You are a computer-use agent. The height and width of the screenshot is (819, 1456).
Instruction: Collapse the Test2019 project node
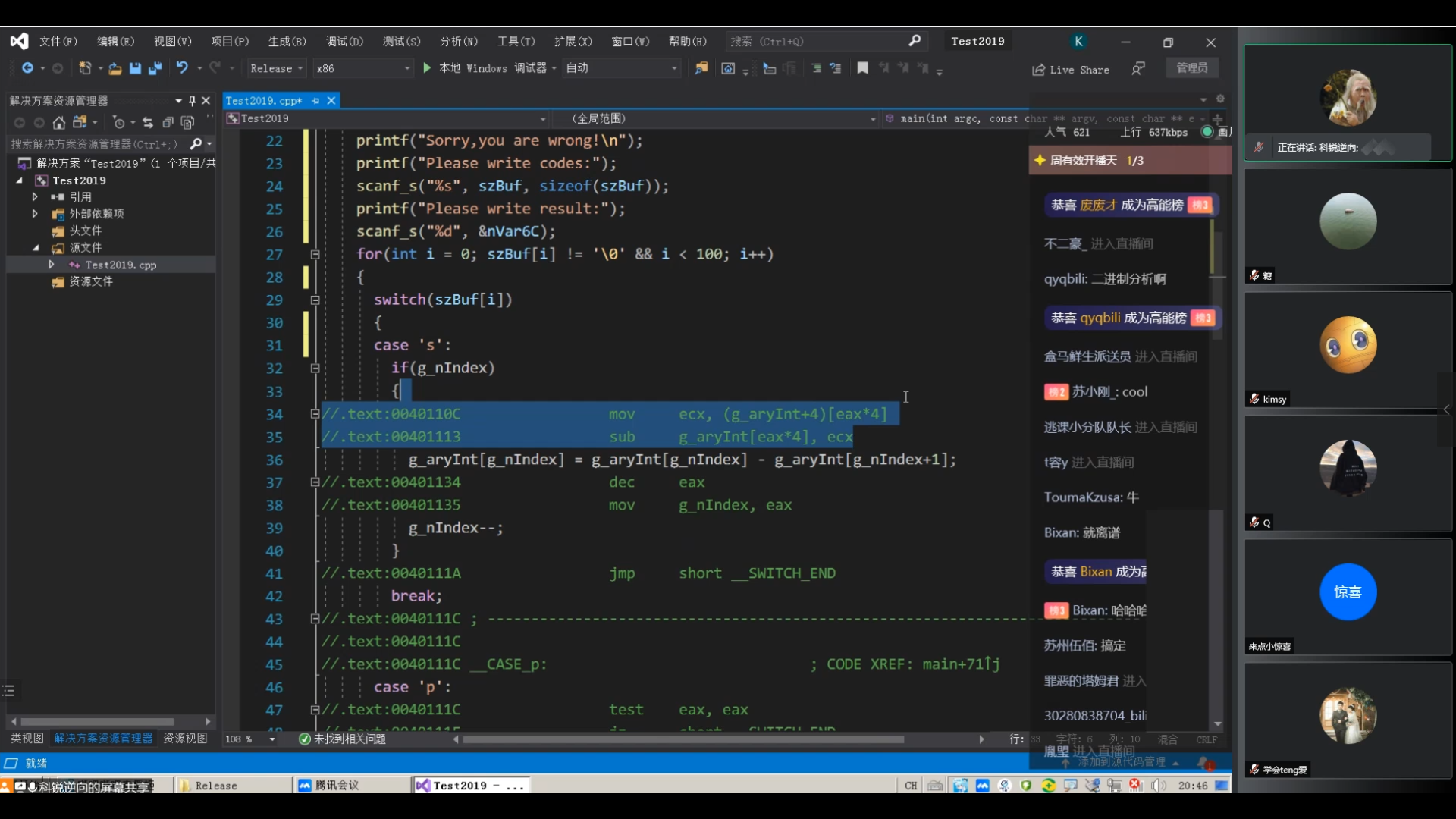tap(20, 180)
